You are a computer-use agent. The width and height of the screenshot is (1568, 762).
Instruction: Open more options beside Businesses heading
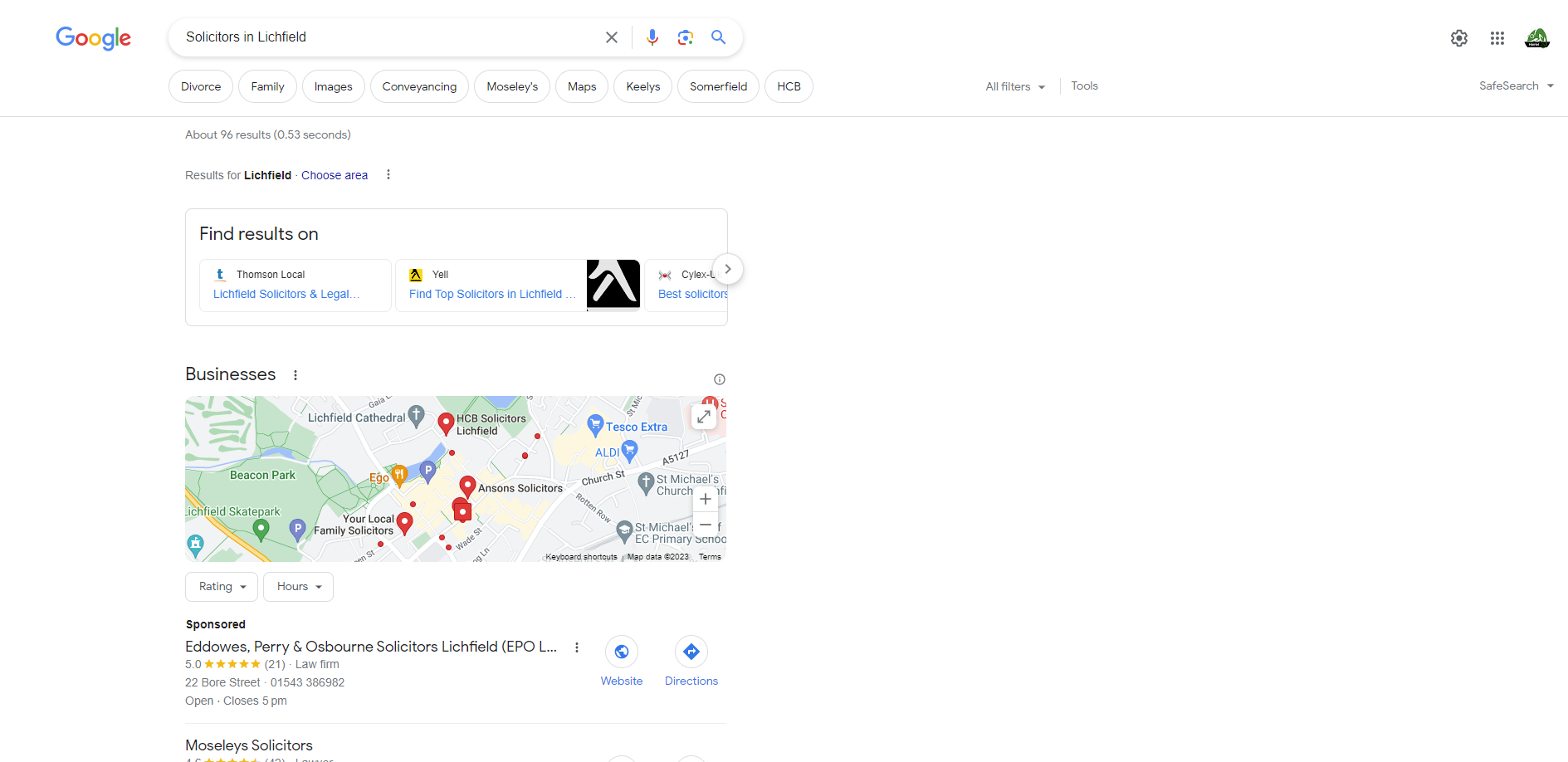coord(296,375)
